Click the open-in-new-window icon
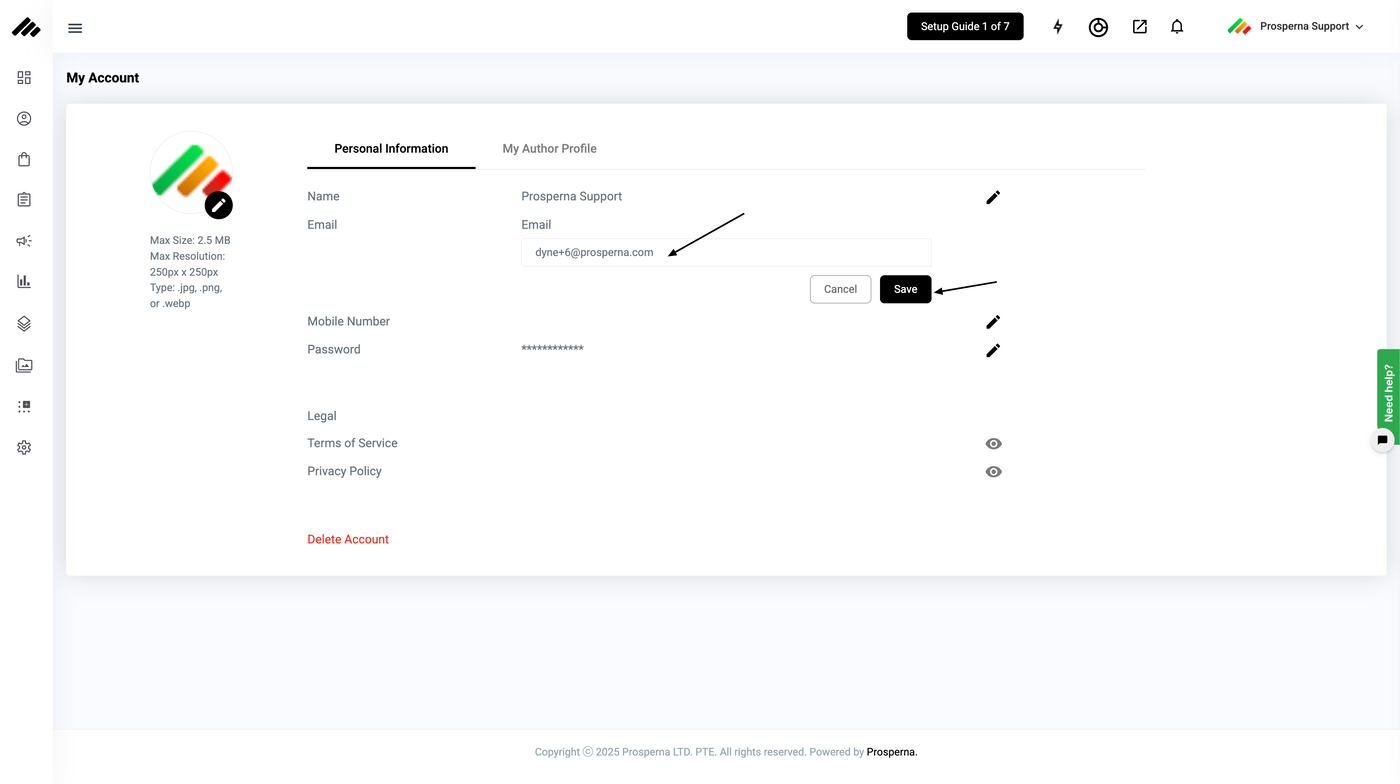 tap(1139, 27)
